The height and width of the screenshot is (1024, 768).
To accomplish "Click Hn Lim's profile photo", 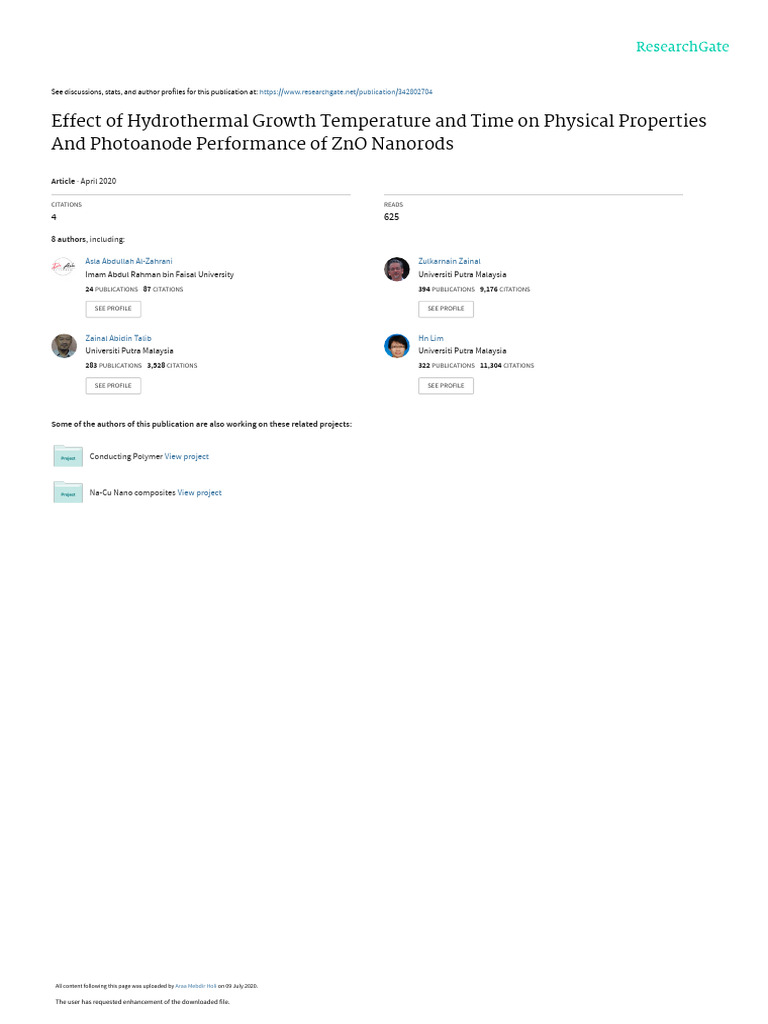I will coord(397,346).
